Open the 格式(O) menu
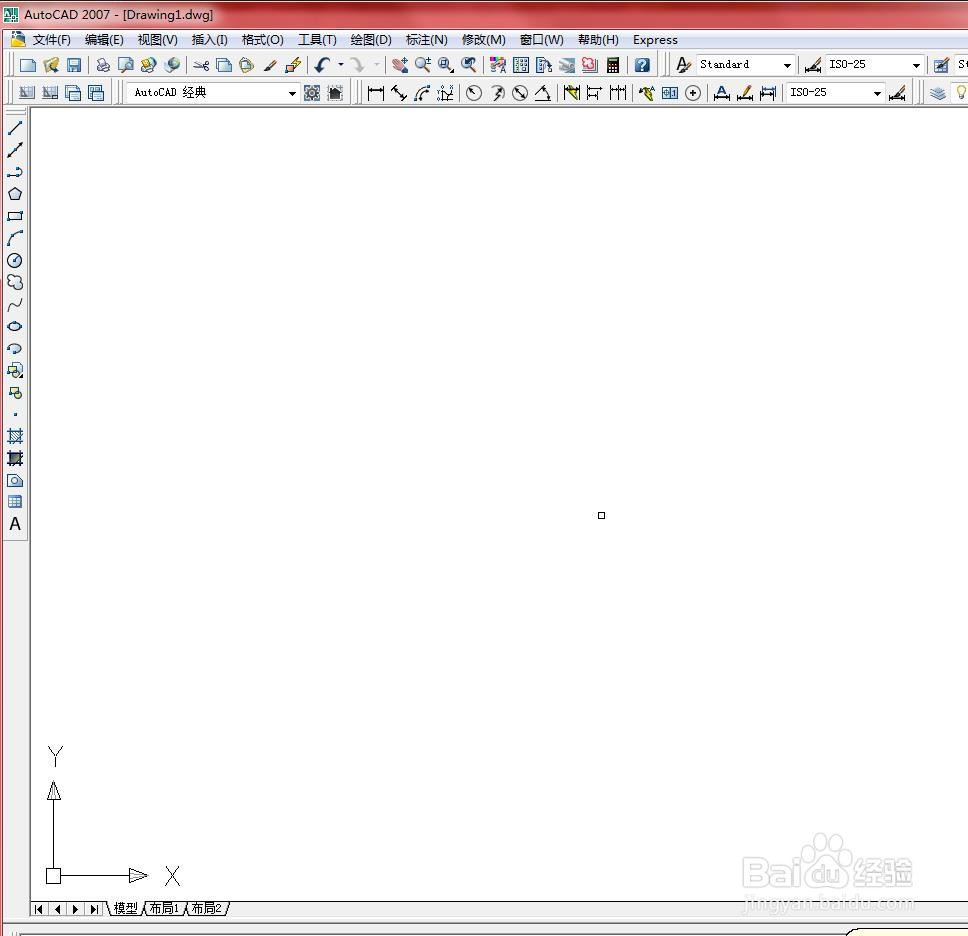 point(262,40)
